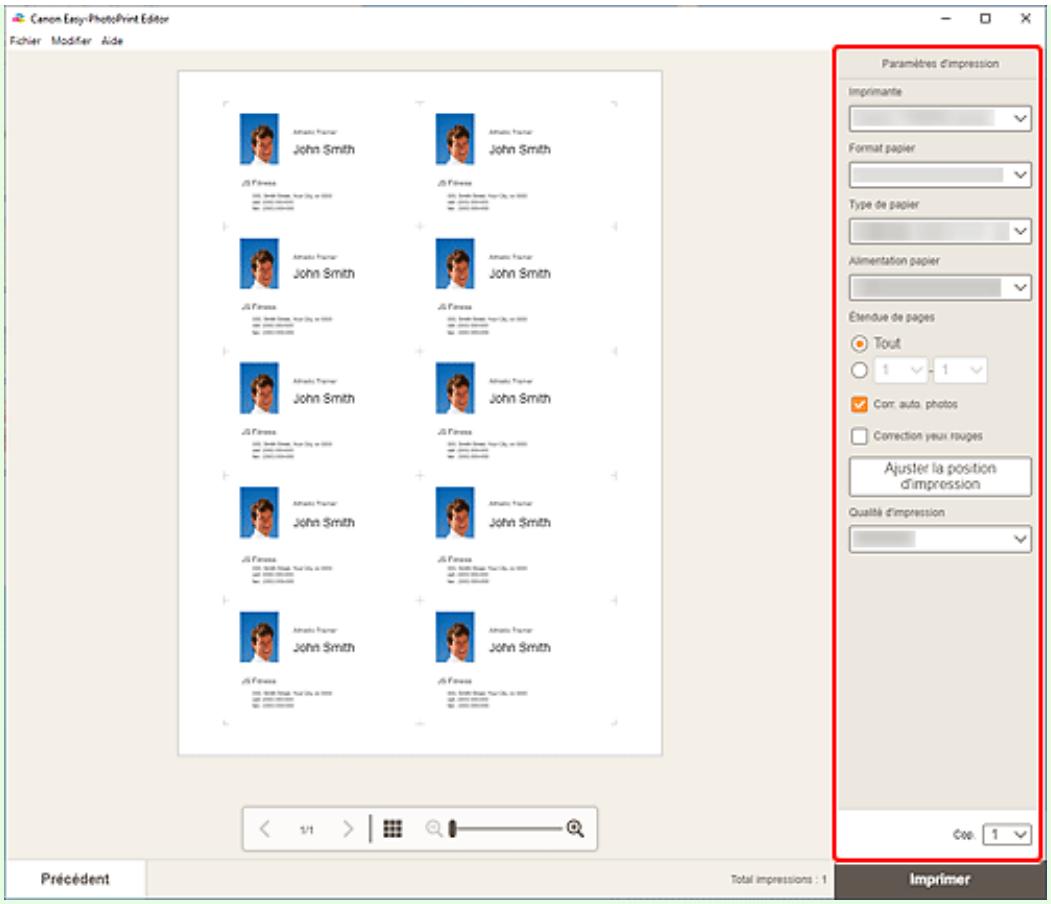Click Total impressions : 1 text
1051x904 pixels.
778,879
